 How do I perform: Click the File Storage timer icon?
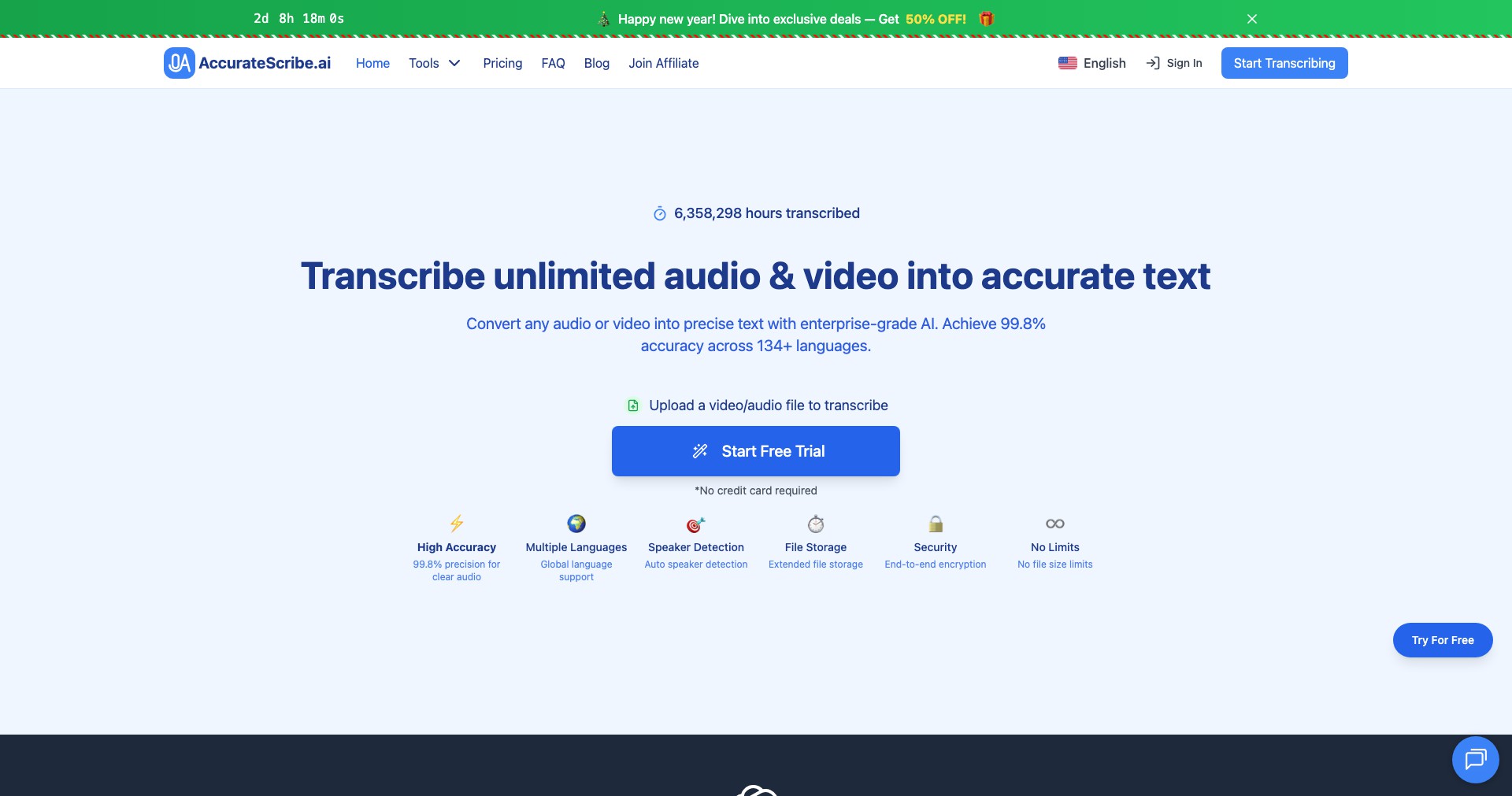(x=816, y=524)
